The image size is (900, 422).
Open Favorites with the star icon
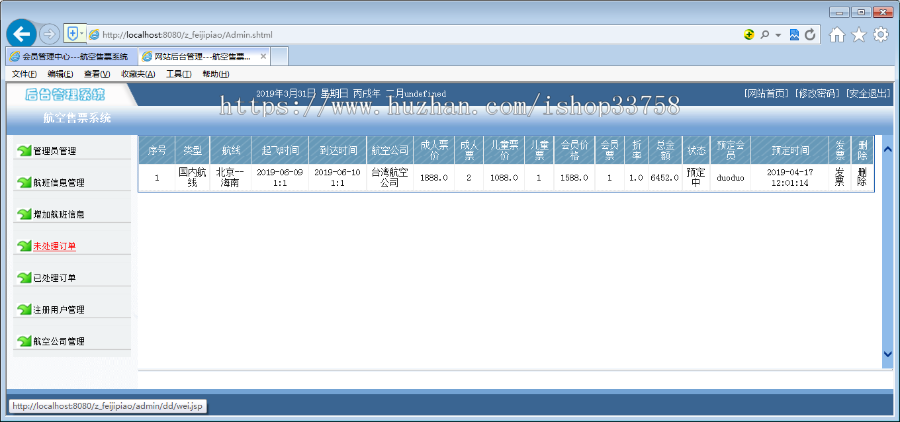point(859,35)
